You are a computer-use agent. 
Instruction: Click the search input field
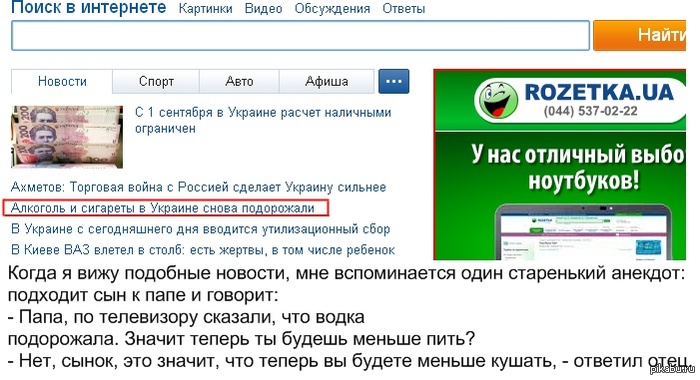(300, 35)
